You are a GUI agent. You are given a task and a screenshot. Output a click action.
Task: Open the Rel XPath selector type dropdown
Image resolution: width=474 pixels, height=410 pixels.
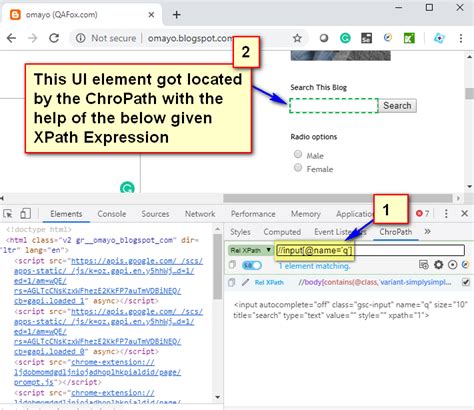tap(250, 250)
